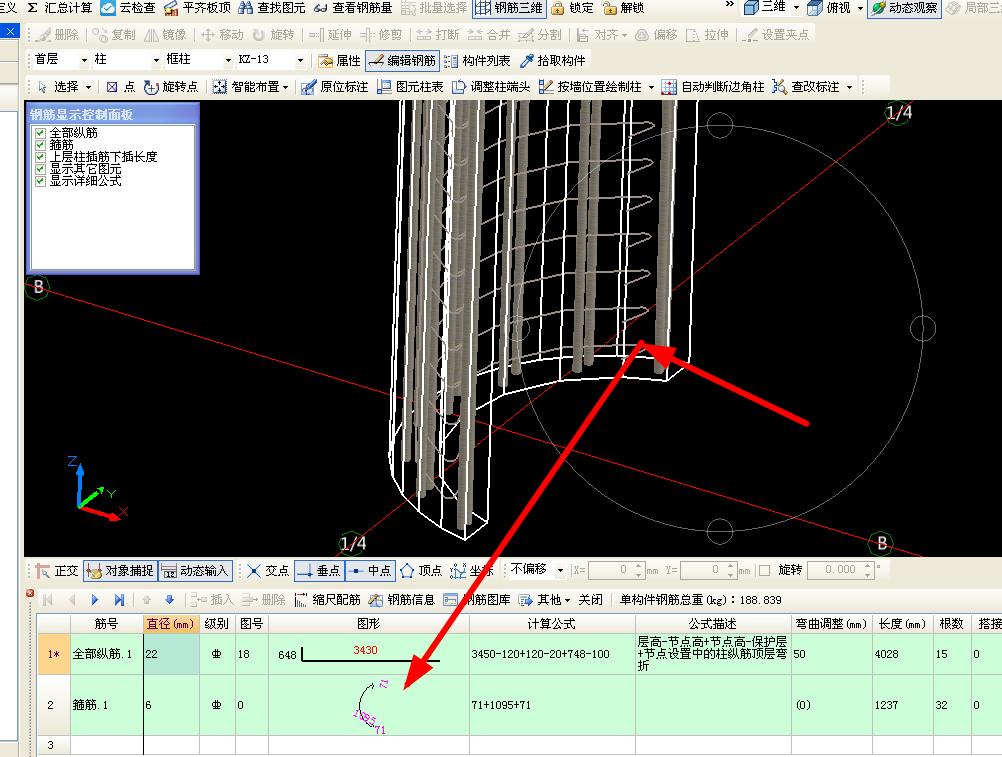
Task: Click 查看钢筋量 view rebar quantity
Action: point(353,8)
